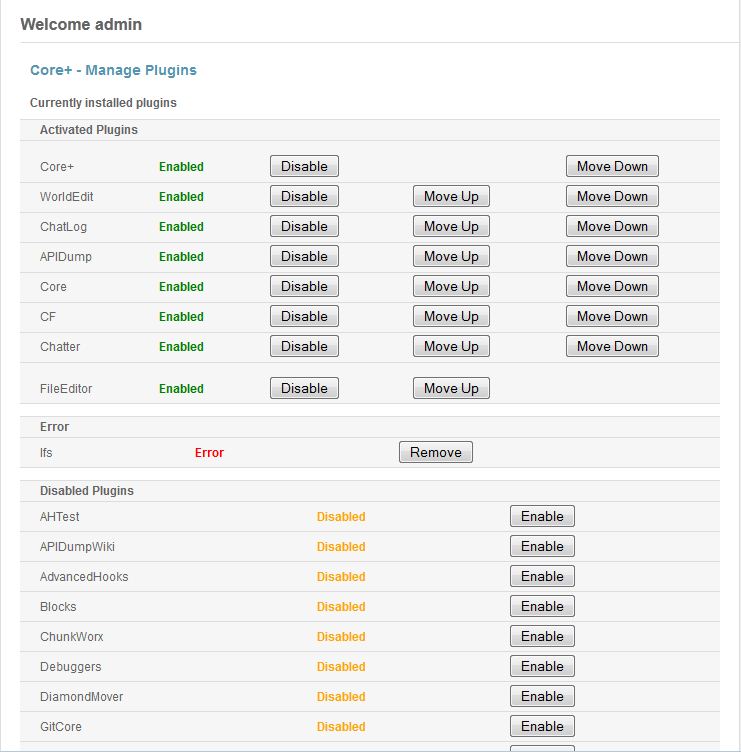
Task: Move the Core+ plugin down
Action: coord(612,166)
